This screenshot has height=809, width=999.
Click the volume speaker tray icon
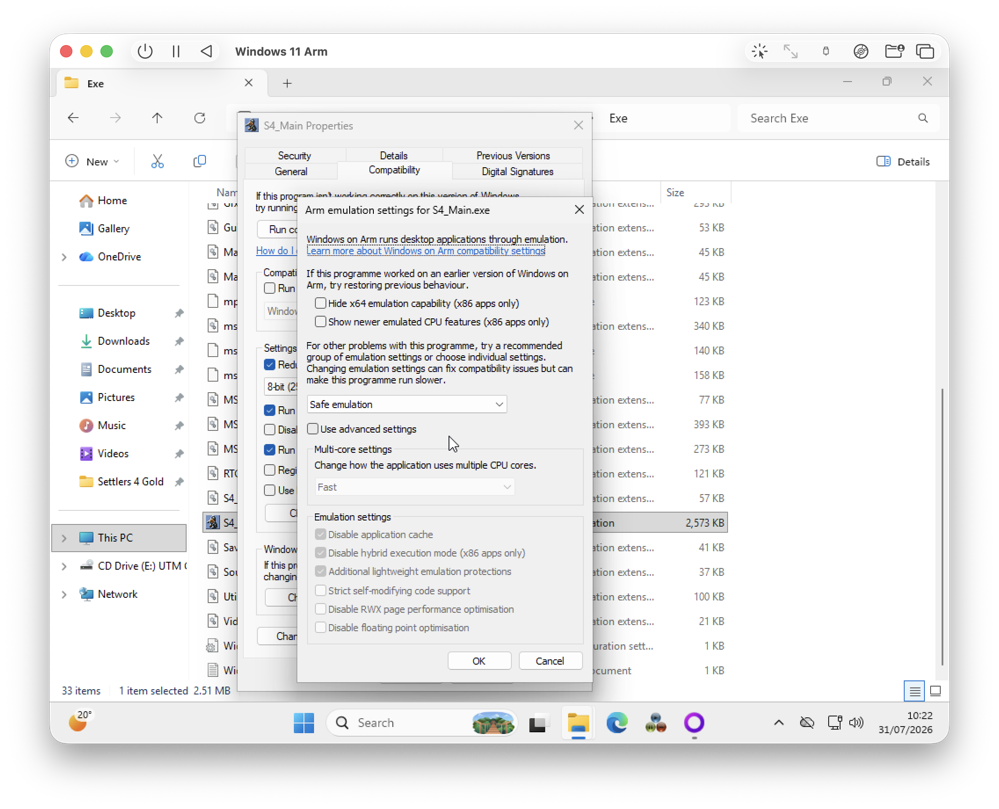856,722
